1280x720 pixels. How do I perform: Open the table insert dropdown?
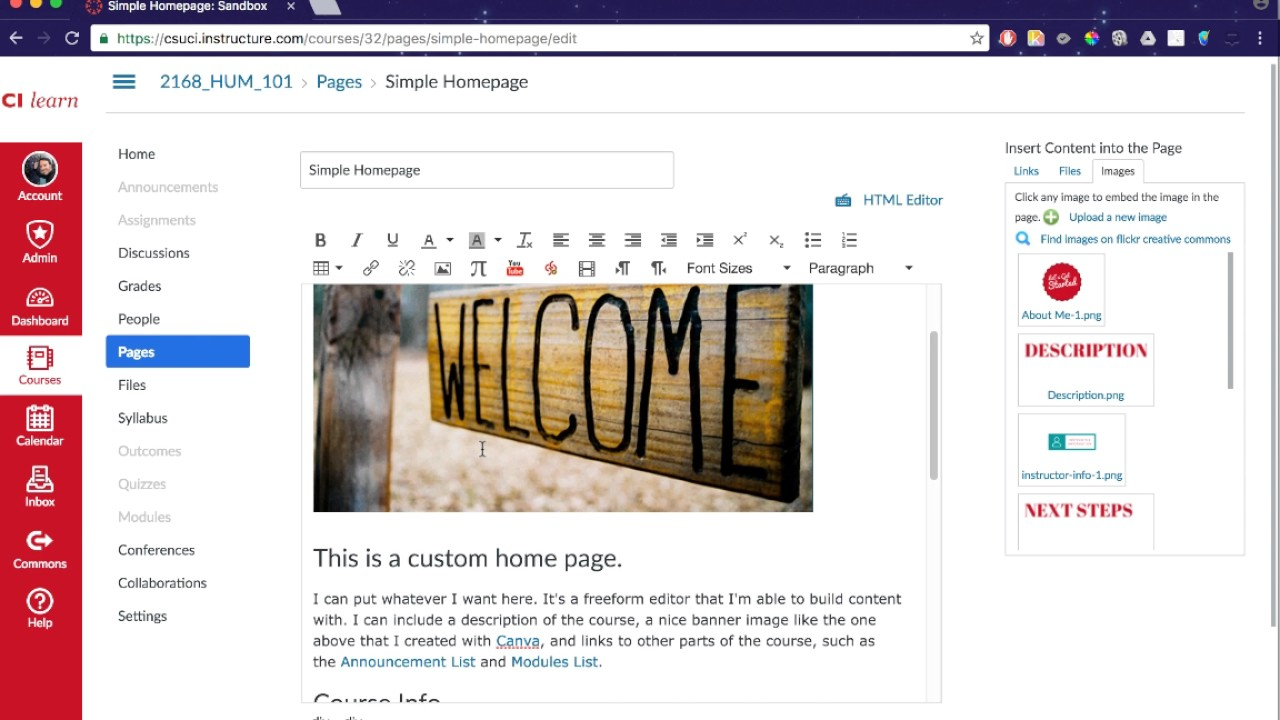(x=328, y=268)
